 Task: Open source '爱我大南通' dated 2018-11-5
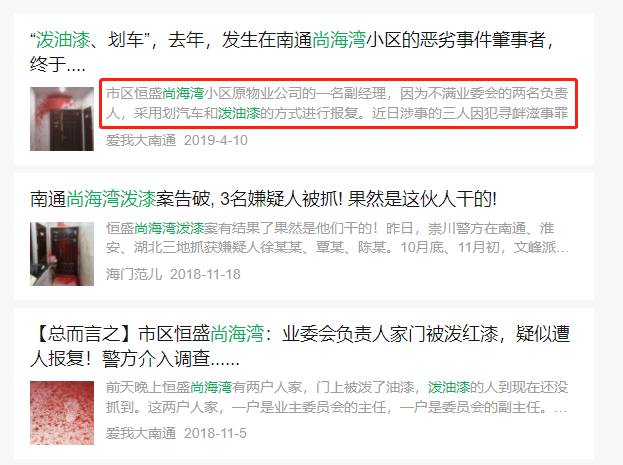pyautogui.click(x=141, y=433)
